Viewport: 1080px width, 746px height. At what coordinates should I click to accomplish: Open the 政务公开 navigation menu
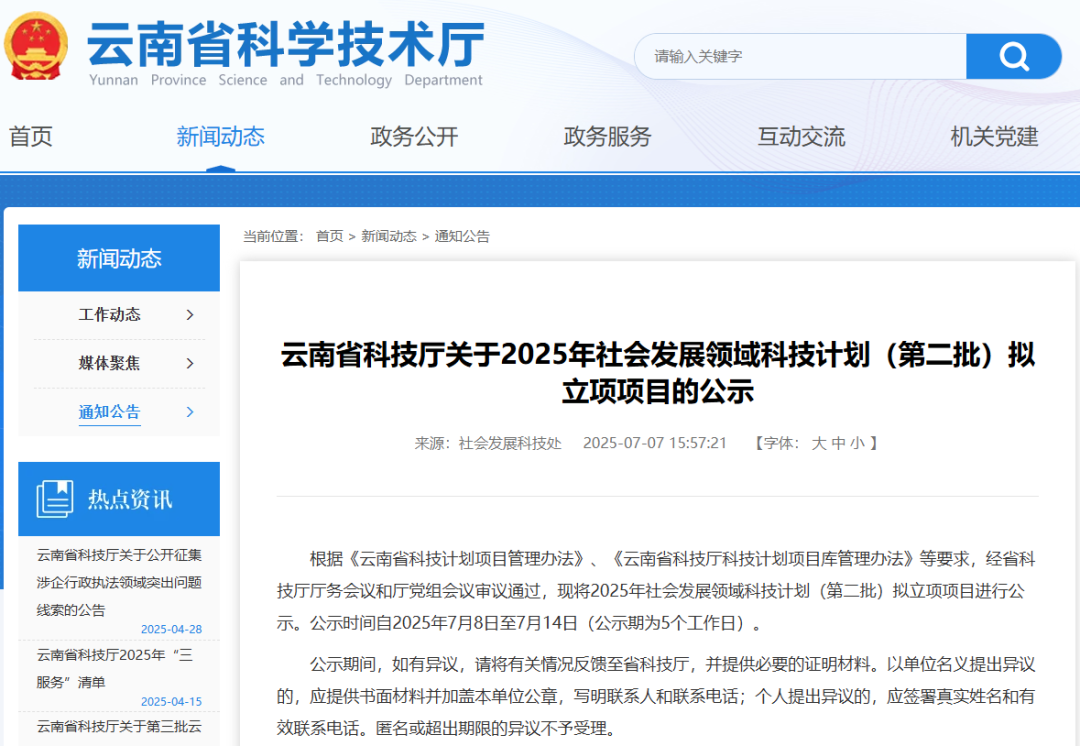tap(414, 136)
